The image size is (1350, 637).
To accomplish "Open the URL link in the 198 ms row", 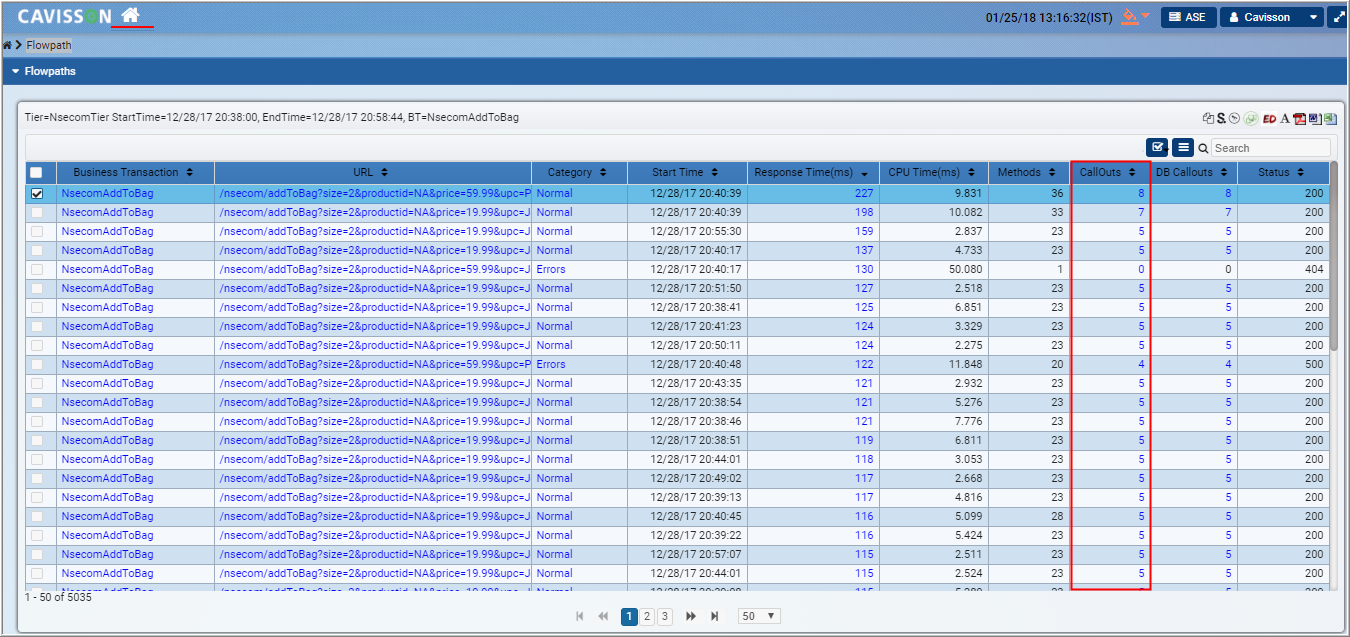I will [374, 213].
